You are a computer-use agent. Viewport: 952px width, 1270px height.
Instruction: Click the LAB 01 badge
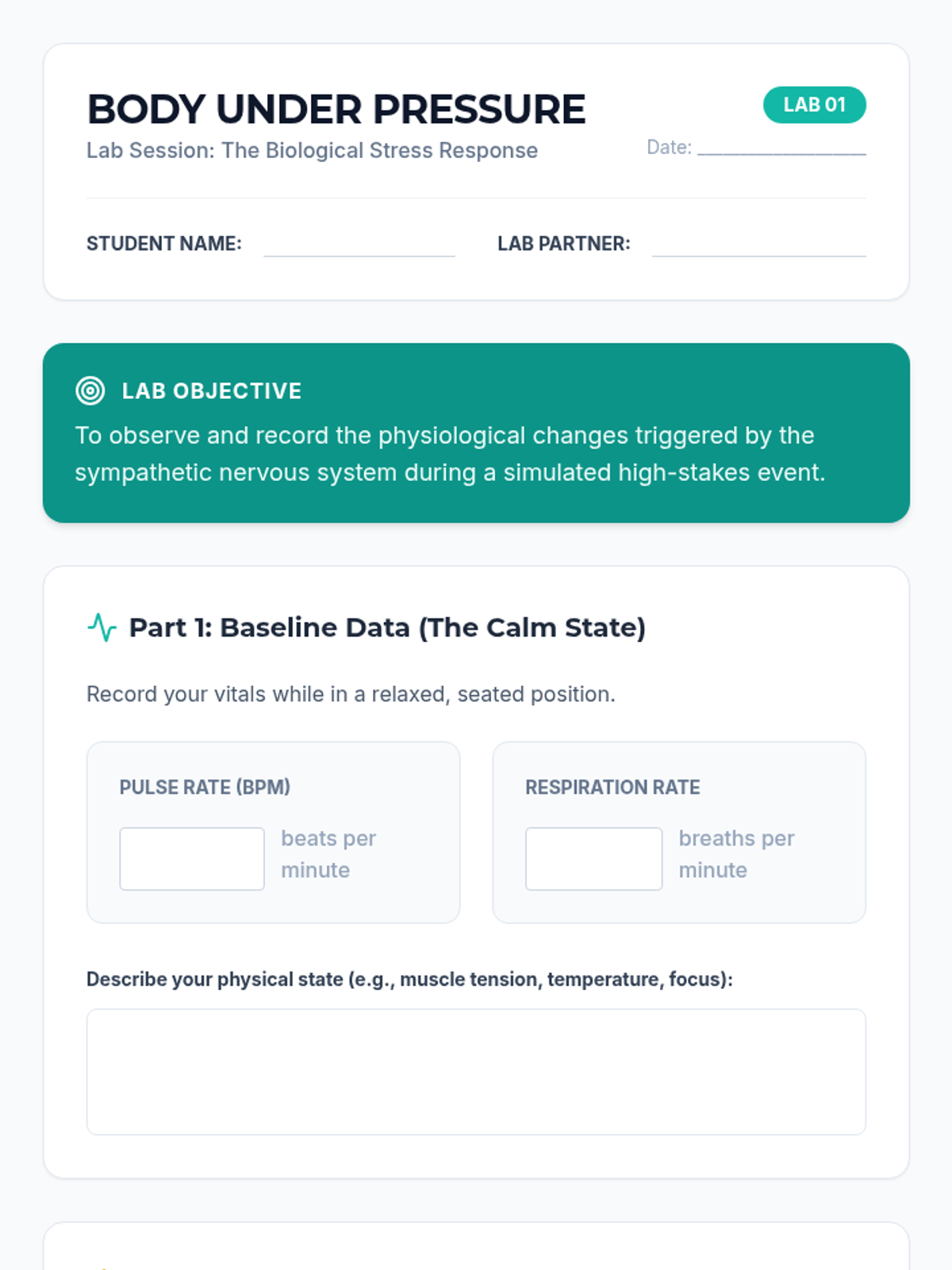pos(814,105)
